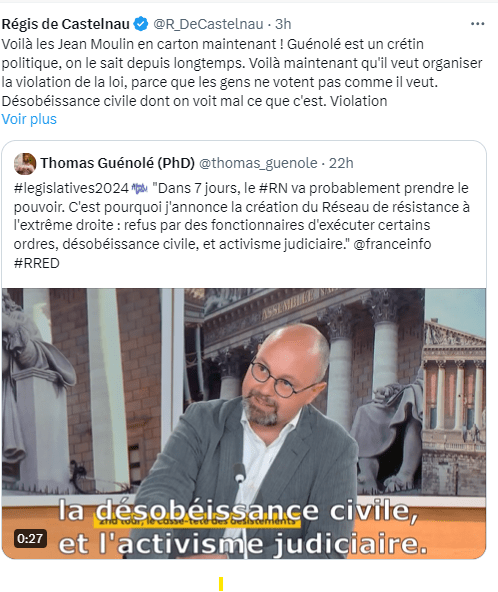Click the 'la désobéissance civile' subtitle line
This screenshot has height=592, width=498.
(238, 511)
